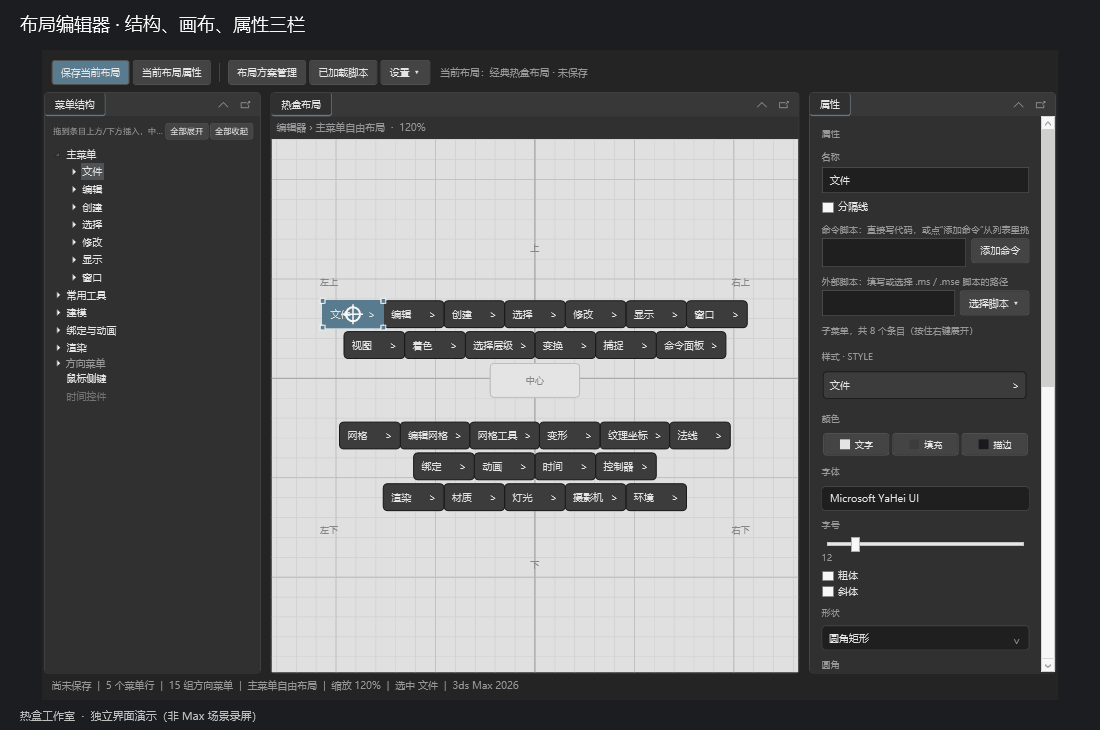
Task: Pop out the 菜单结构 panel
Action: pyautogui.click(x=245, y=104)
